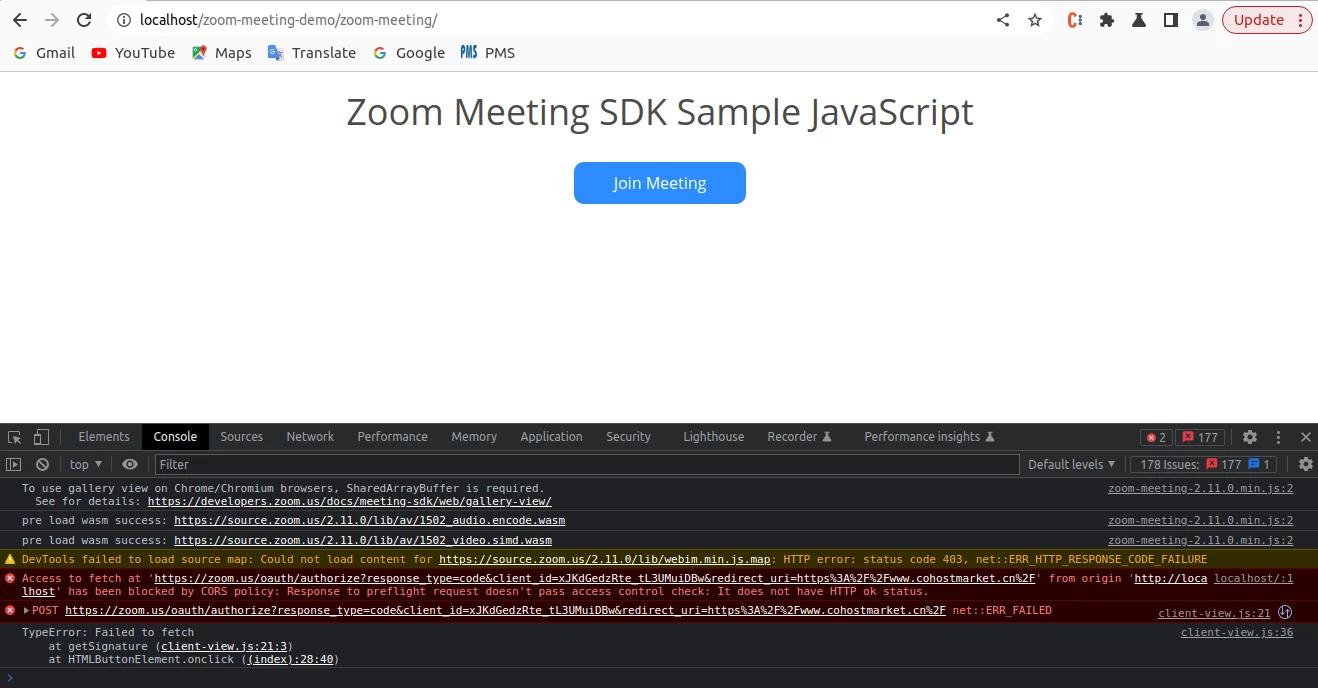Open the red C extension icon
Viewport: 1318px width, 688px height.
1075,20
